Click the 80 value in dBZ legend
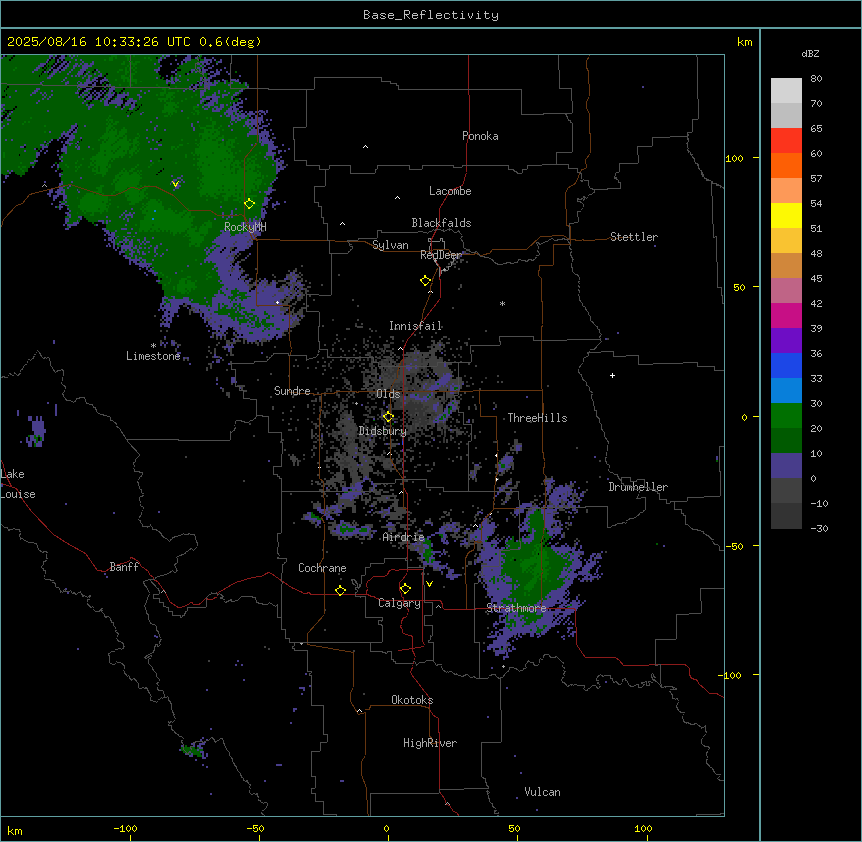The height and width of the screenshot is (842, 862). (x=816, y=79)
